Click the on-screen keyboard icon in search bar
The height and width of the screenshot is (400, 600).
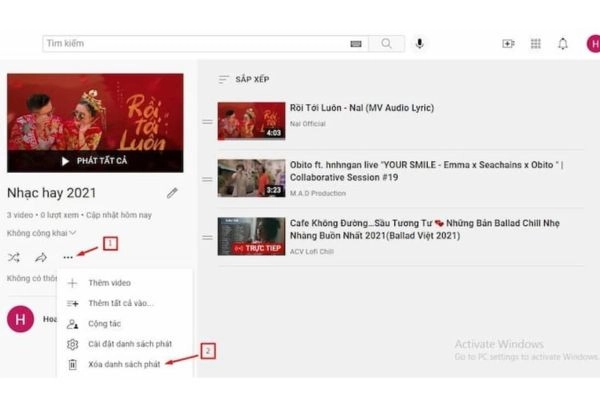pyautogui.click(x=355, y=44)
